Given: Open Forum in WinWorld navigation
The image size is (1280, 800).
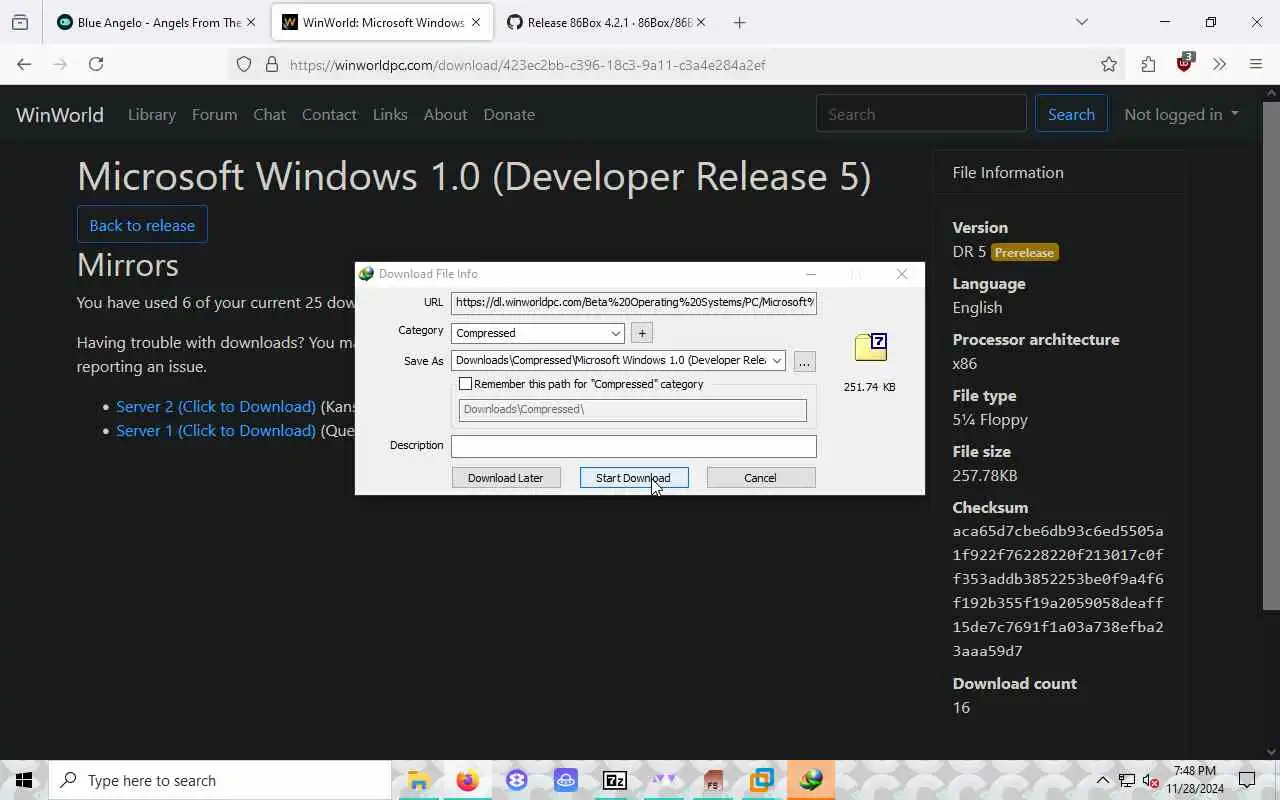Looking at the screenshot, I should [214, 114].
